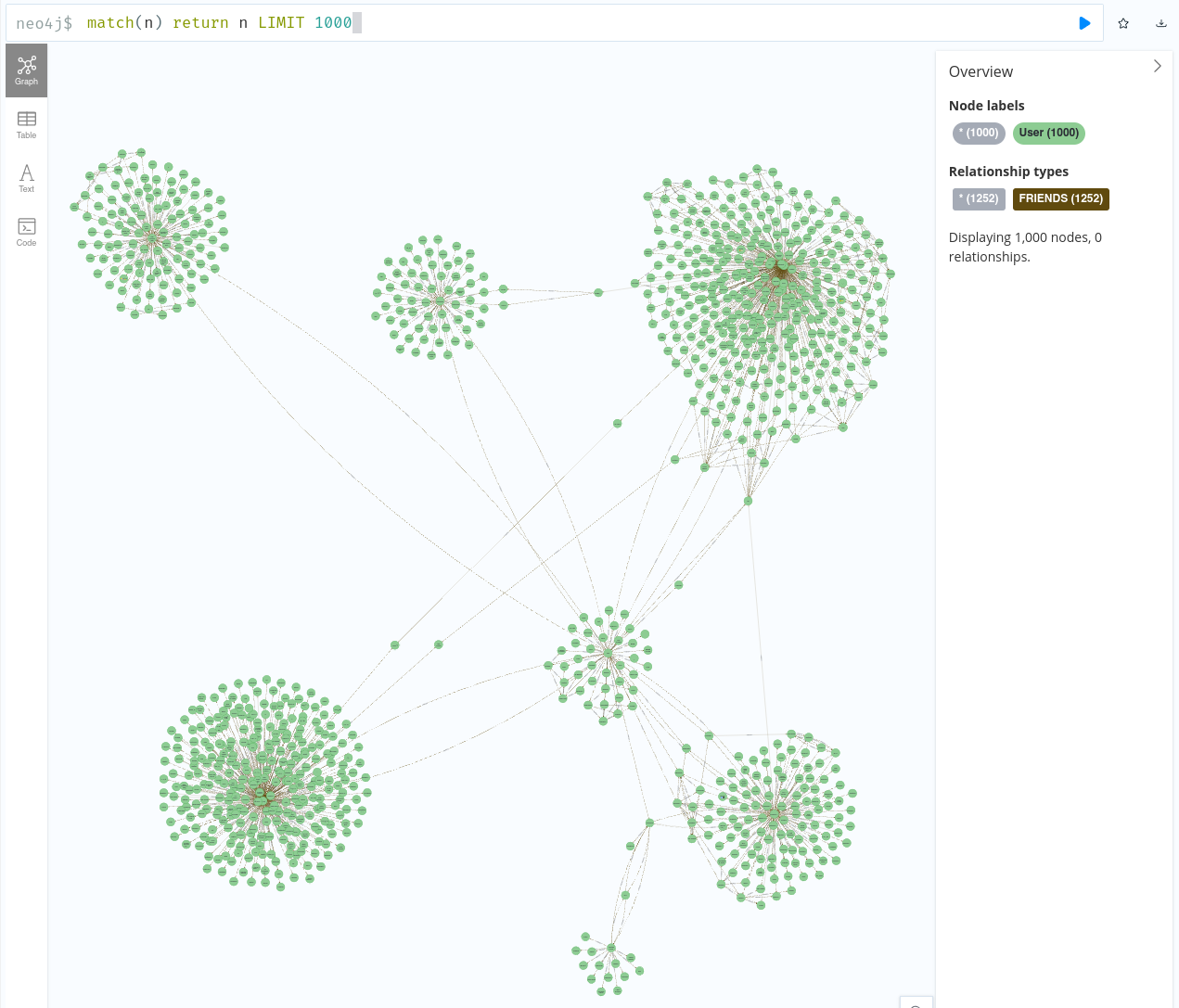Show results in Text view
1179x1008 pixels.
click(x=26, y=178)
